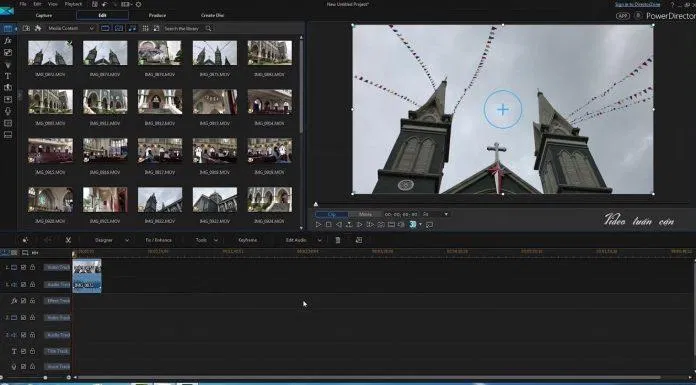Switch library to grid icon view

point(145,28)
